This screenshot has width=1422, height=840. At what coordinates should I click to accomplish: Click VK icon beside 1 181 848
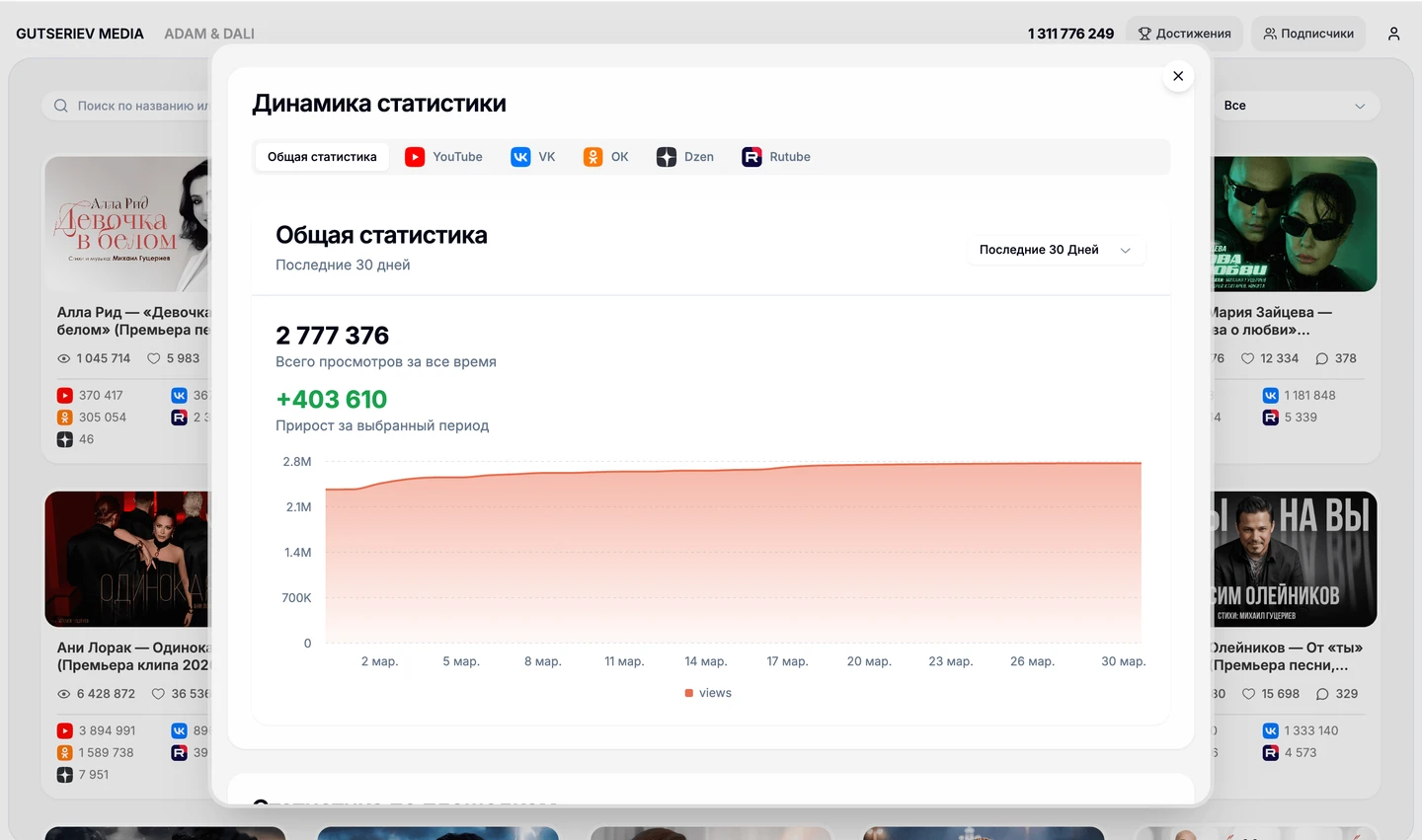[1271, 396]
